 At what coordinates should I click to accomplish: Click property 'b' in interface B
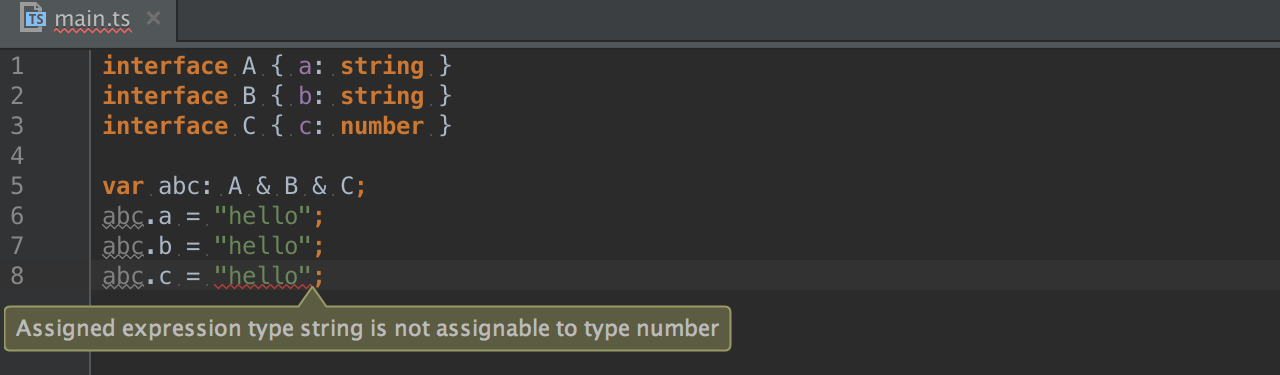pos(306,97)
